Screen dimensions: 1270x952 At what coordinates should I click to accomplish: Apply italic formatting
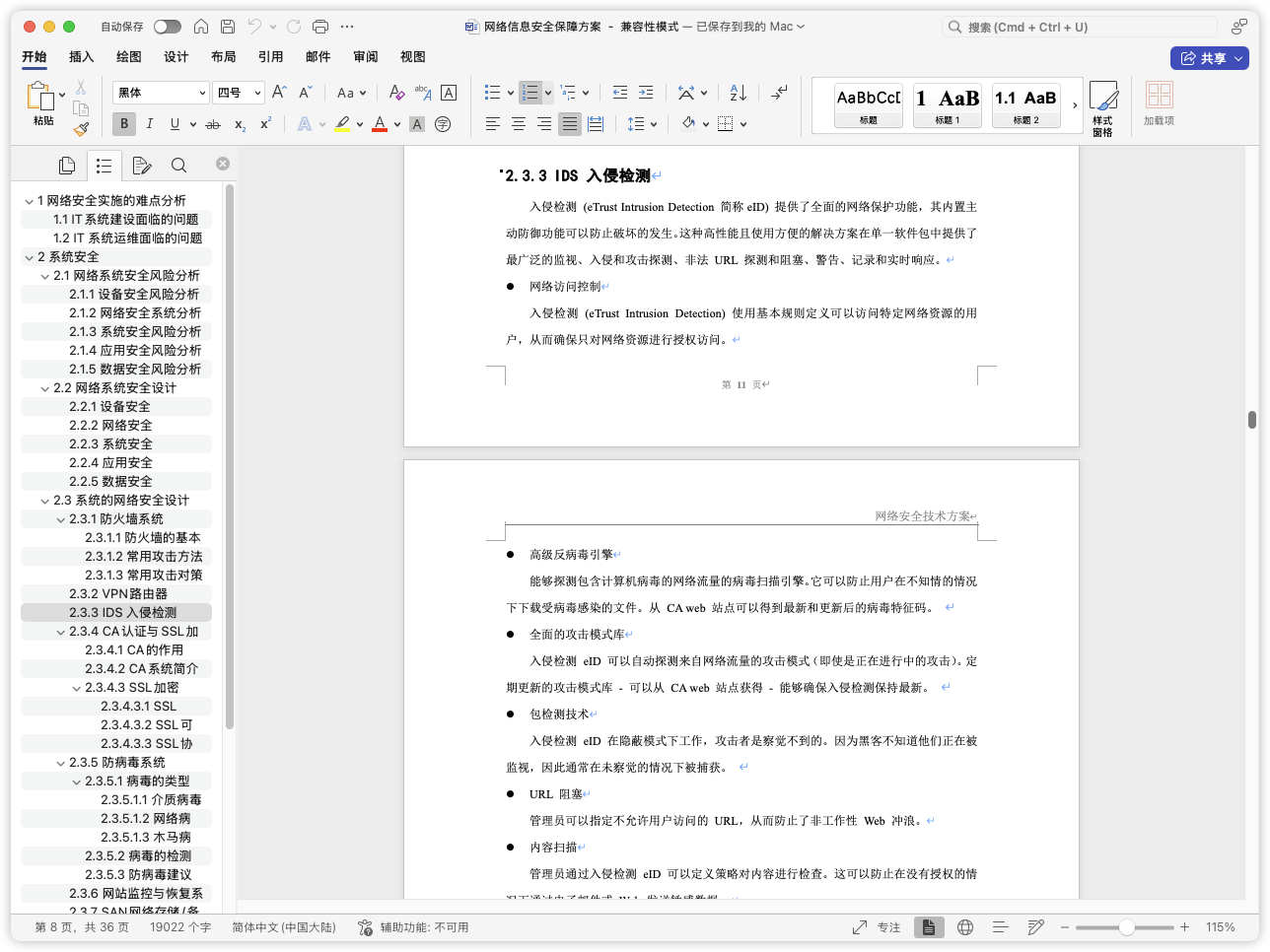click(x=149, y=123)
